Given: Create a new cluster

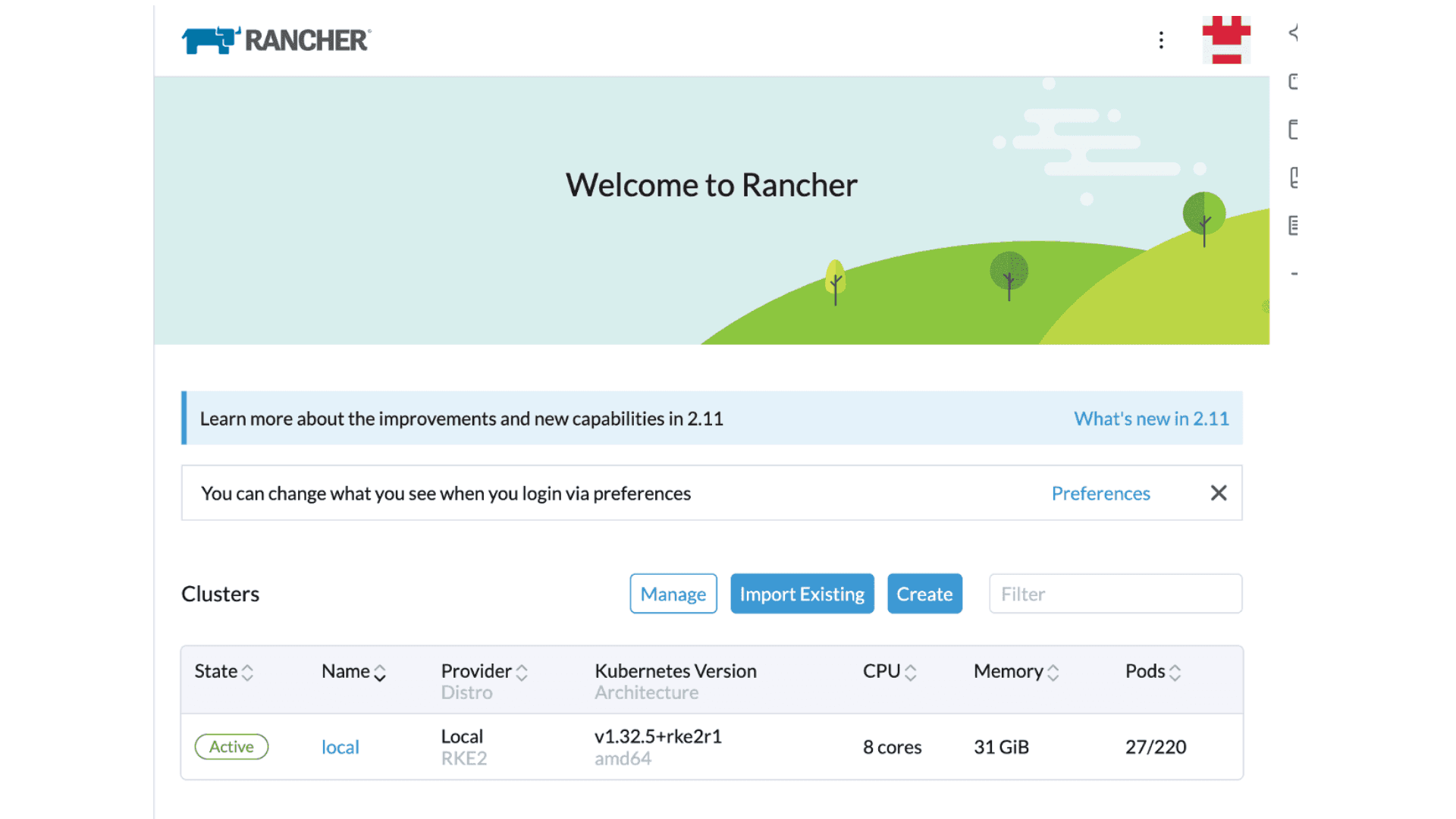Looking at the screenshot, I should coord(924,594).
